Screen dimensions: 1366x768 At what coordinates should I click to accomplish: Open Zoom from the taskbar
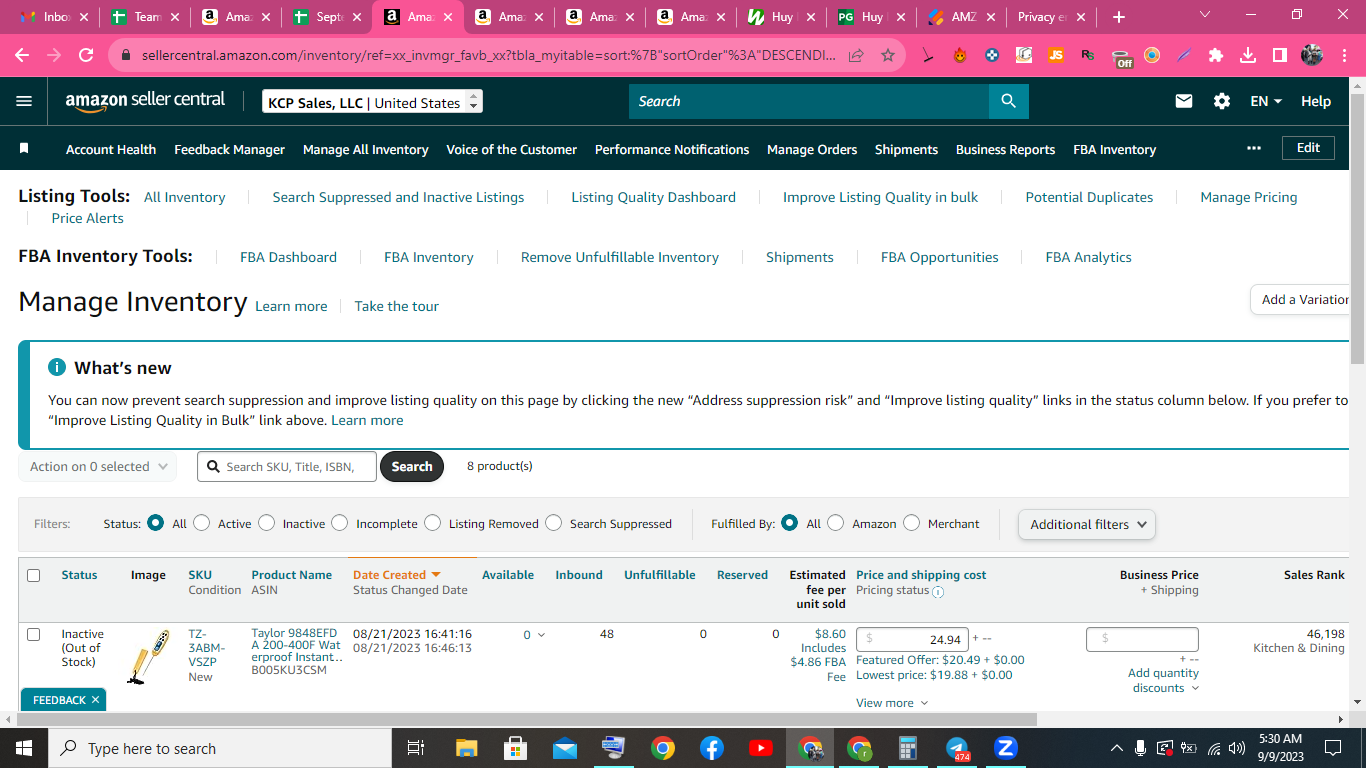click(x=1006, y=748)
